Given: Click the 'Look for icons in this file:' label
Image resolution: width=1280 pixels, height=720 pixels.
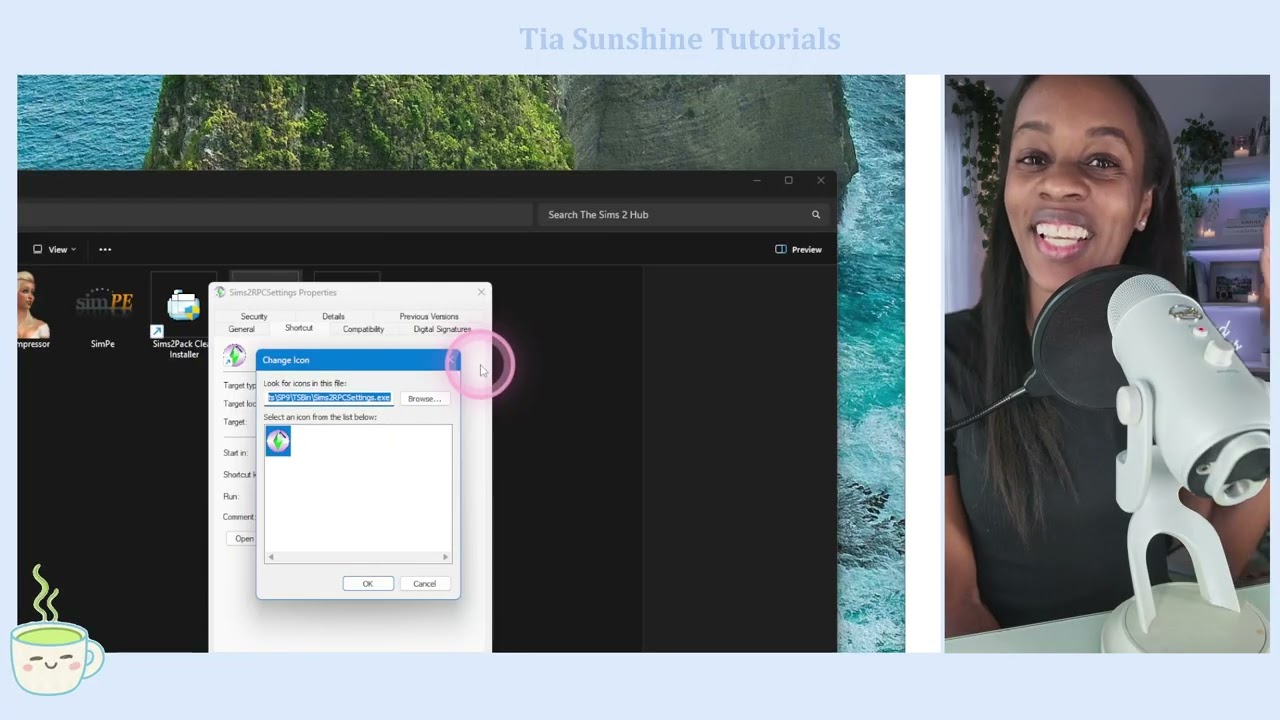Looking at the screenshot, I should point(305,383).
